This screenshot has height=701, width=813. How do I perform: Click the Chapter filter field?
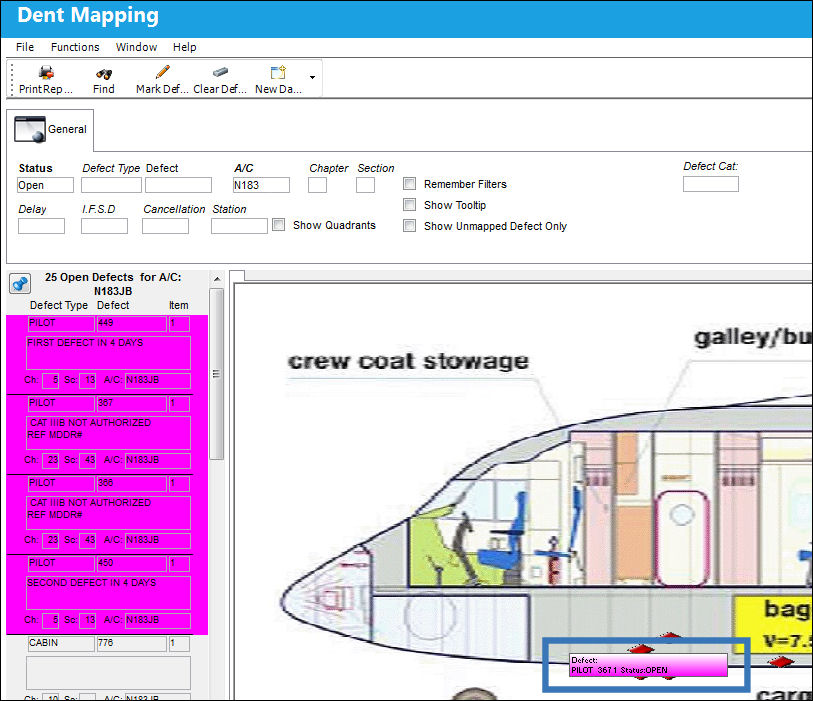tap(317, 185)
